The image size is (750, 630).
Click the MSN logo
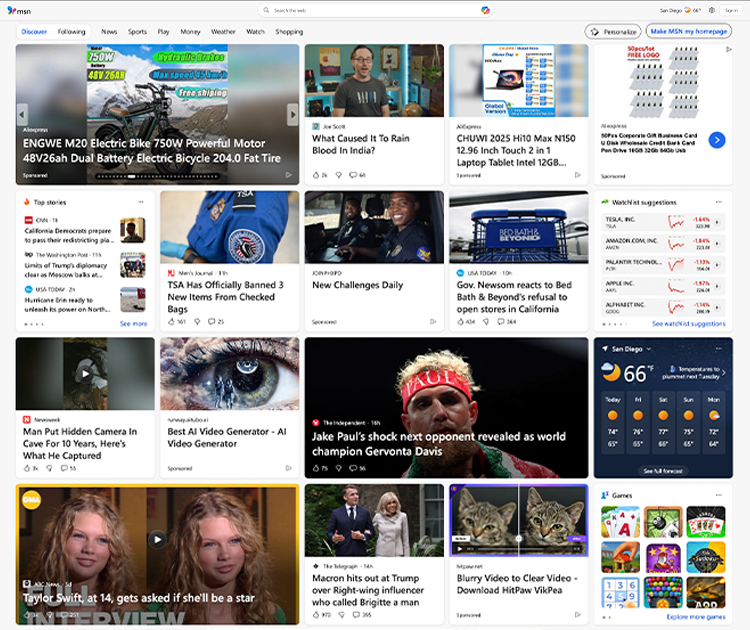[19, 11]
